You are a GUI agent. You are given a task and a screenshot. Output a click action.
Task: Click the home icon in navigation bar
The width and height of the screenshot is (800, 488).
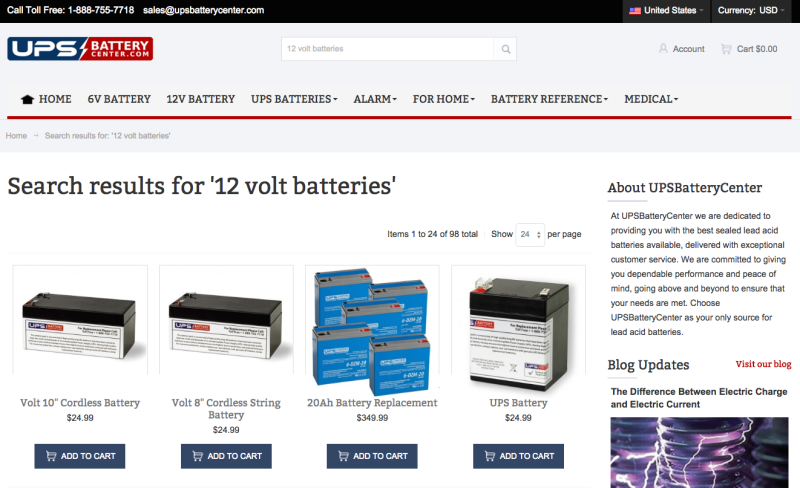tap(27, 100)
